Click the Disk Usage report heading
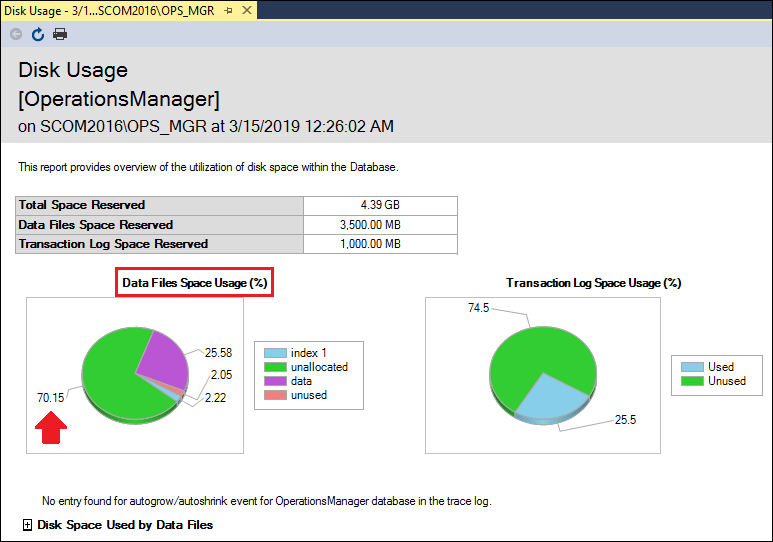The image size is (773, 542). click(73, 70)
